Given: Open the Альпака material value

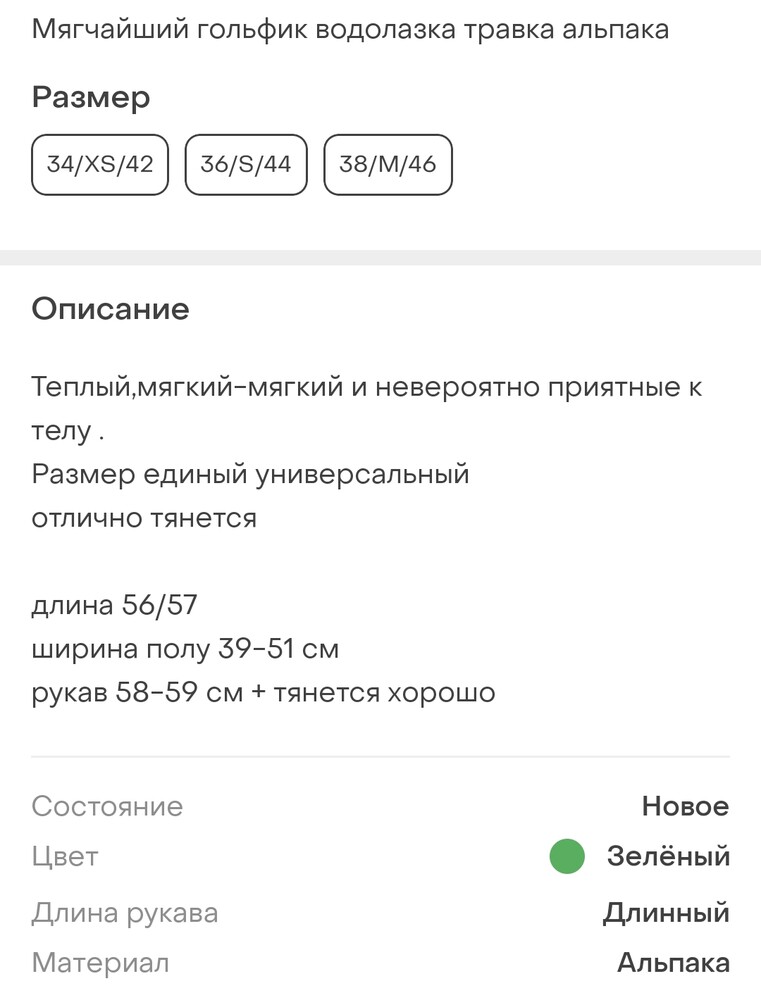Looking at the screenshot, I should 673,963.
